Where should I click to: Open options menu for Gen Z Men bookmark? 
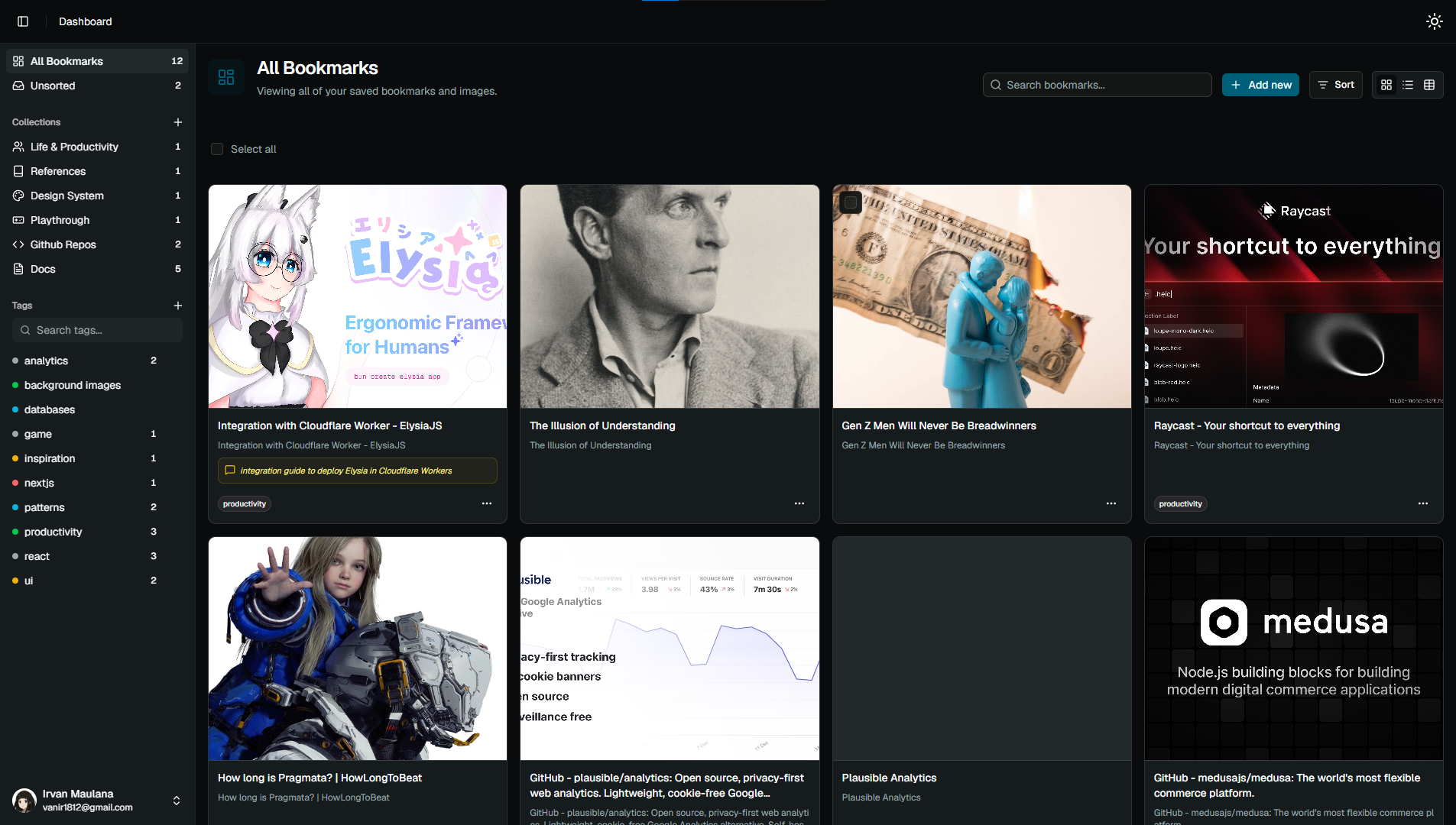[1111, 503]
